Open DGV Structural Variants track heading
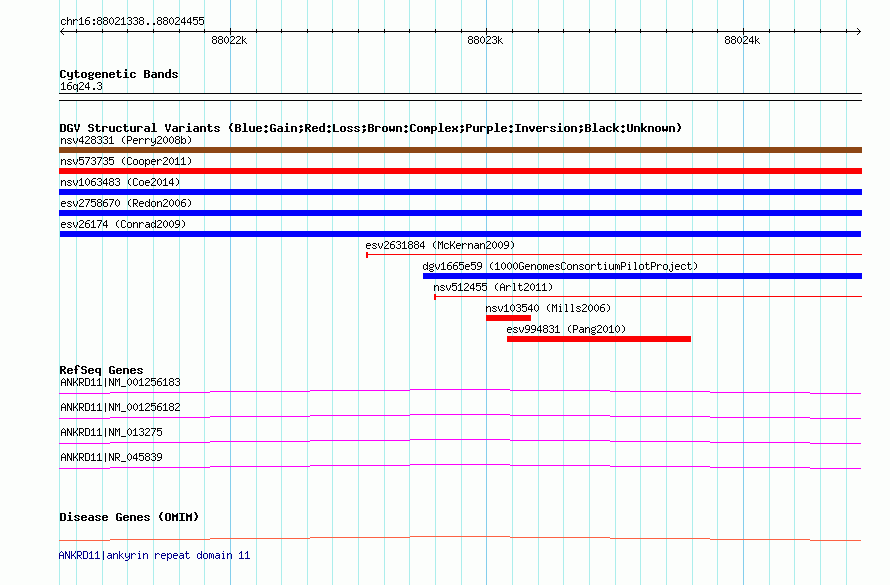890x585 pixels. (371, 128)
